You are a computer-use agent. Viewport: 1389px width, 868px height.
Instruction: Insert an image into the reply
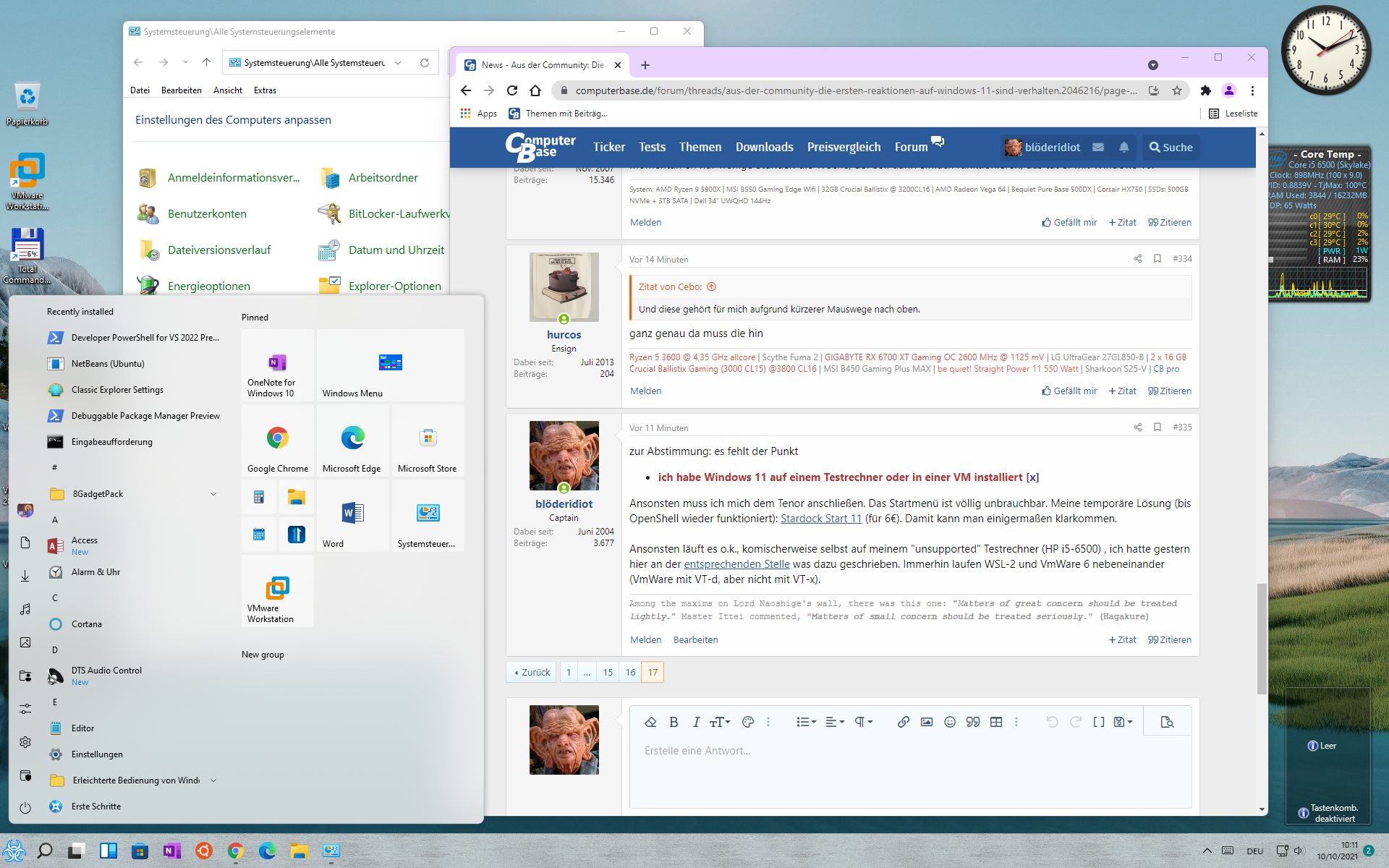coord(926,722)
